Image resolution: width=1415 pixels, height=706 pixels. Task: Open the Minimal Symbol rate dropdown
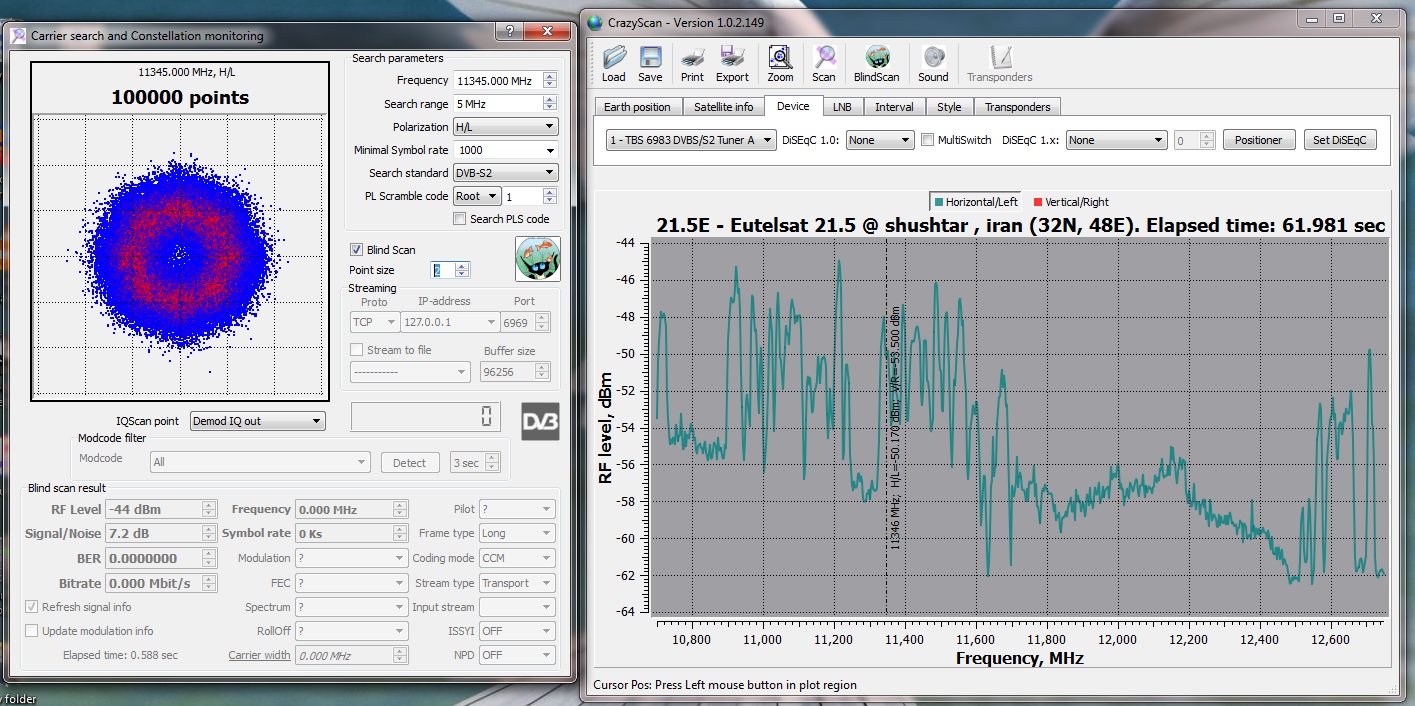(x=505, y=150)
